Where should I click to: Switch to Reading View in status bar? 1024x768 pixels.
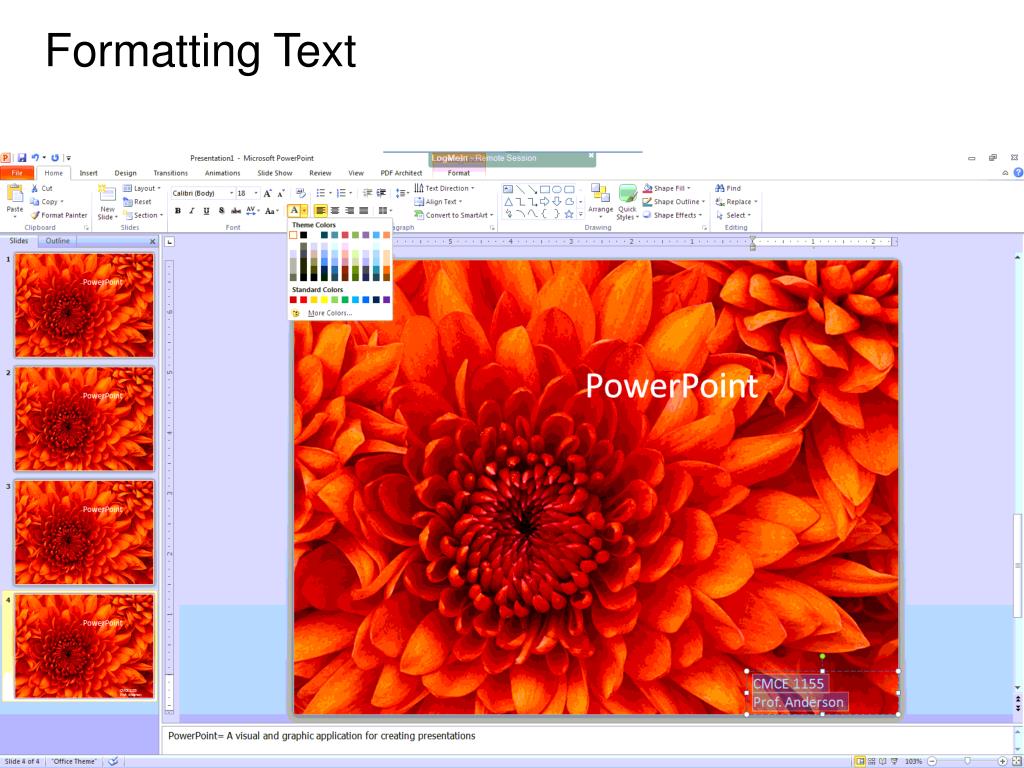(883, 761)
